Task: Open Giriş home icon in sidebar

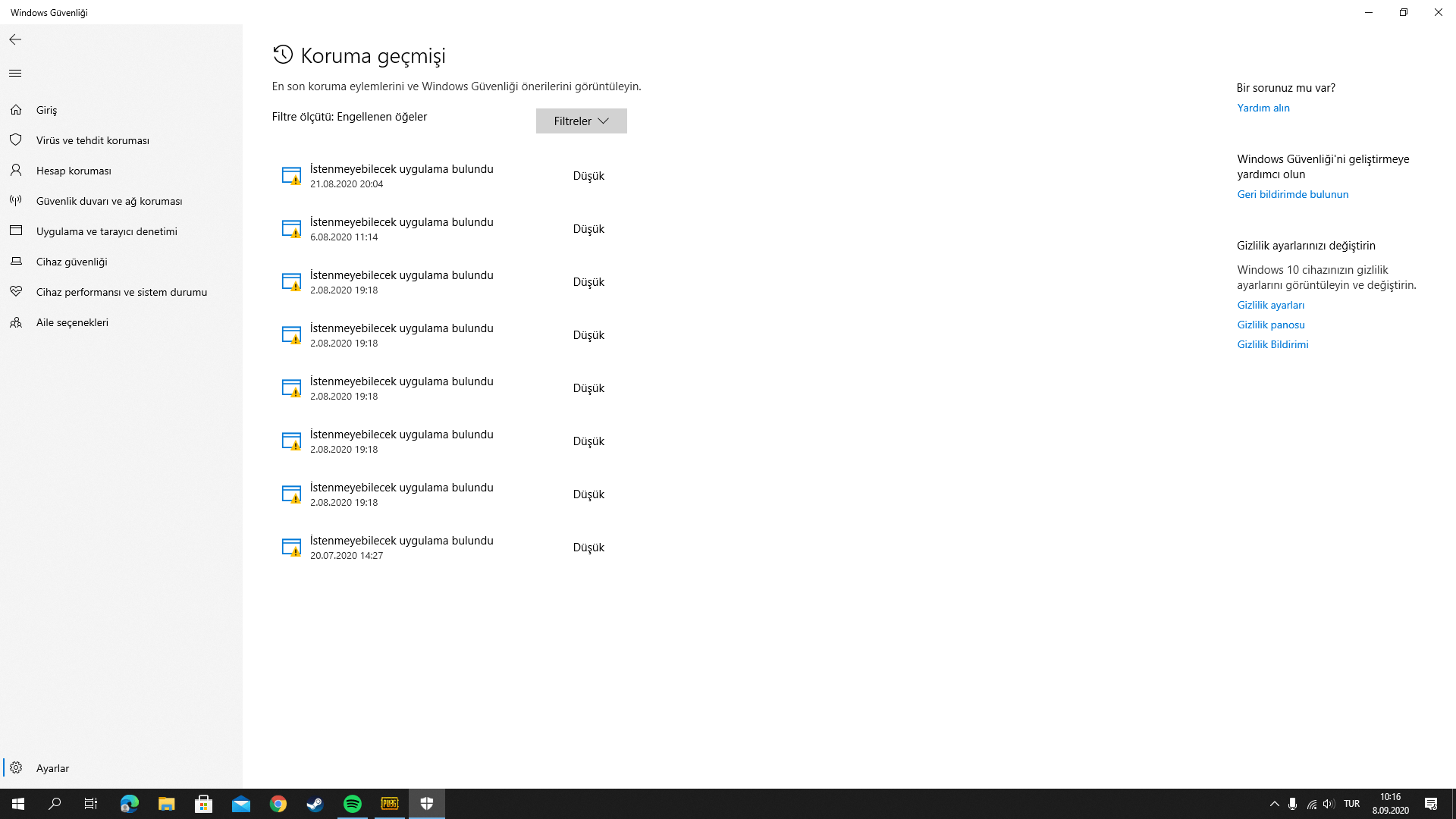Action: pyautogui.click(x=16, y=110)
